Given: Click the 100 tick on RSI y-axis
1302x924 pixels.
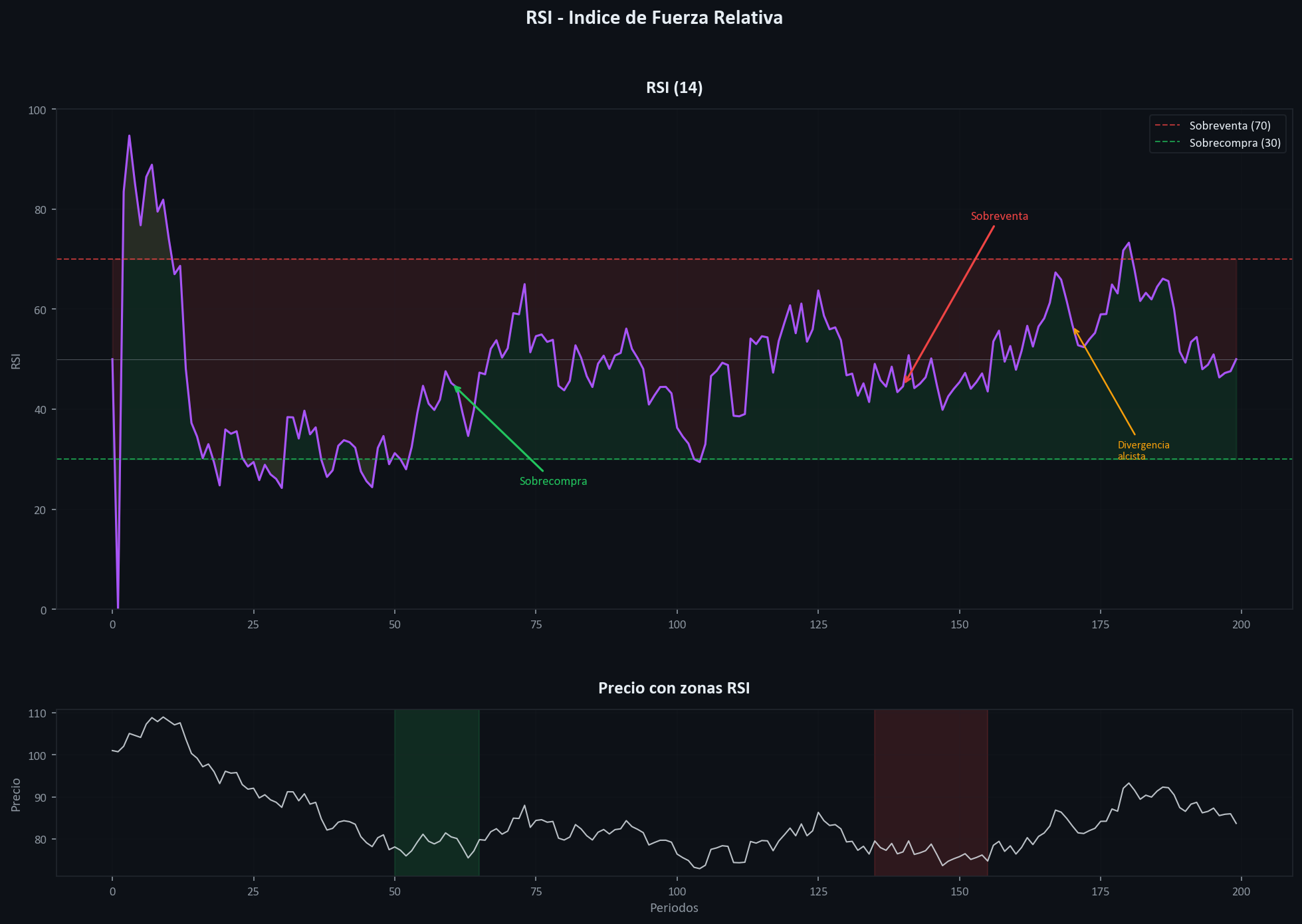Looking at the screenshot, I should pos(37,110).
